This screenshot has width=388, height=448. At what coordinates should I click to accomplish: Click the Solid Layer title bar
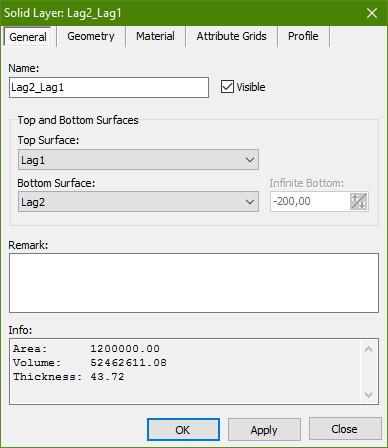click(182, 13)
